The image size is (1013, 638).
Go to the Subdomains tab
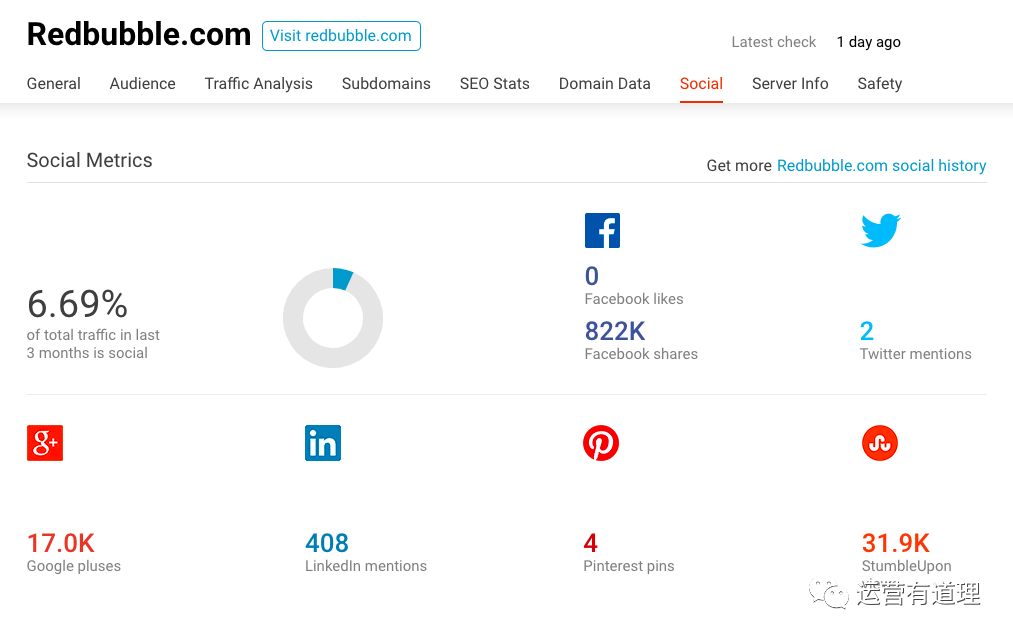coord(386,84)
